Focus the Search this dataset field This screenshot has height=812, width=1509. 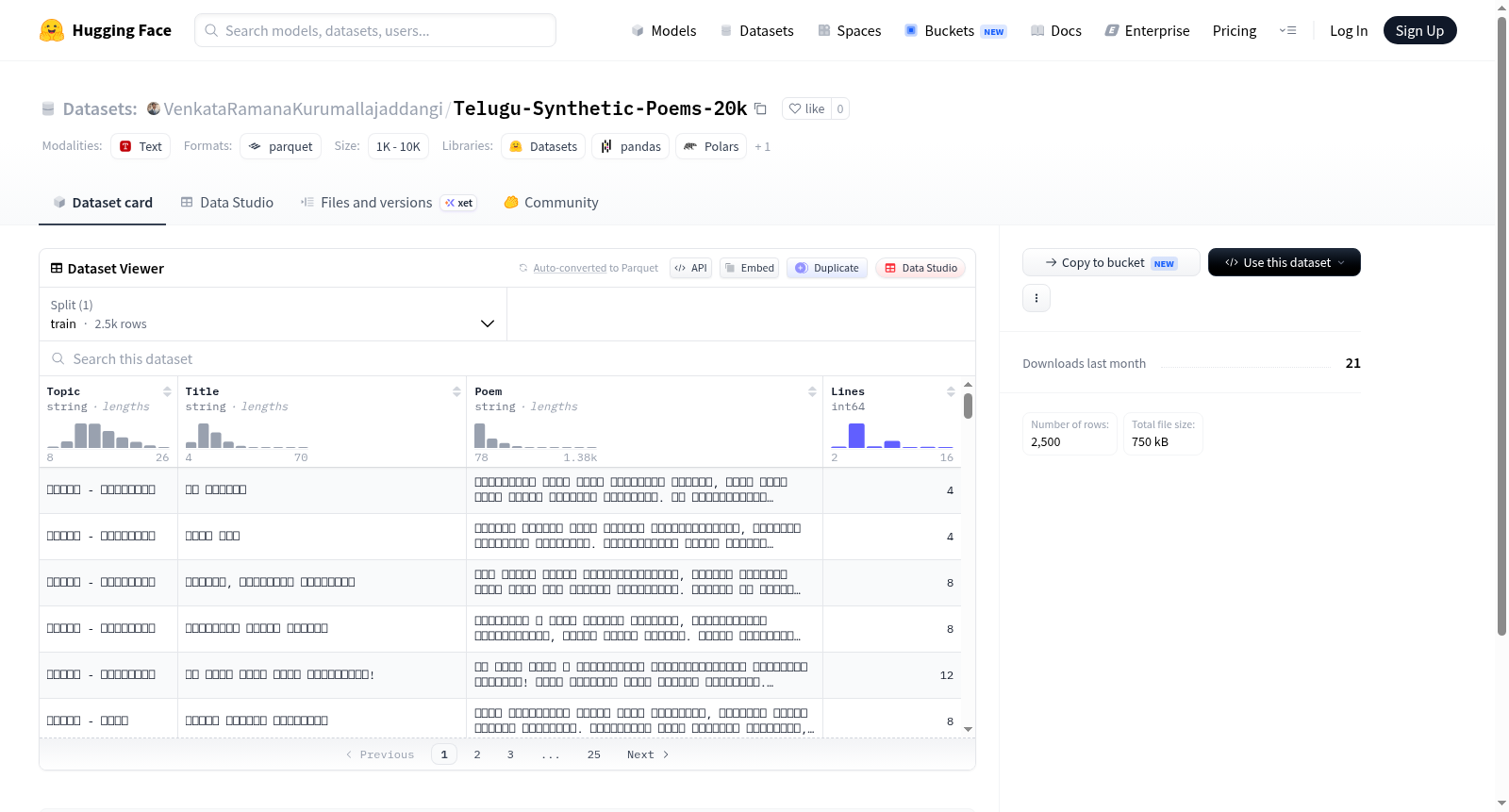[x=507, y=359]
